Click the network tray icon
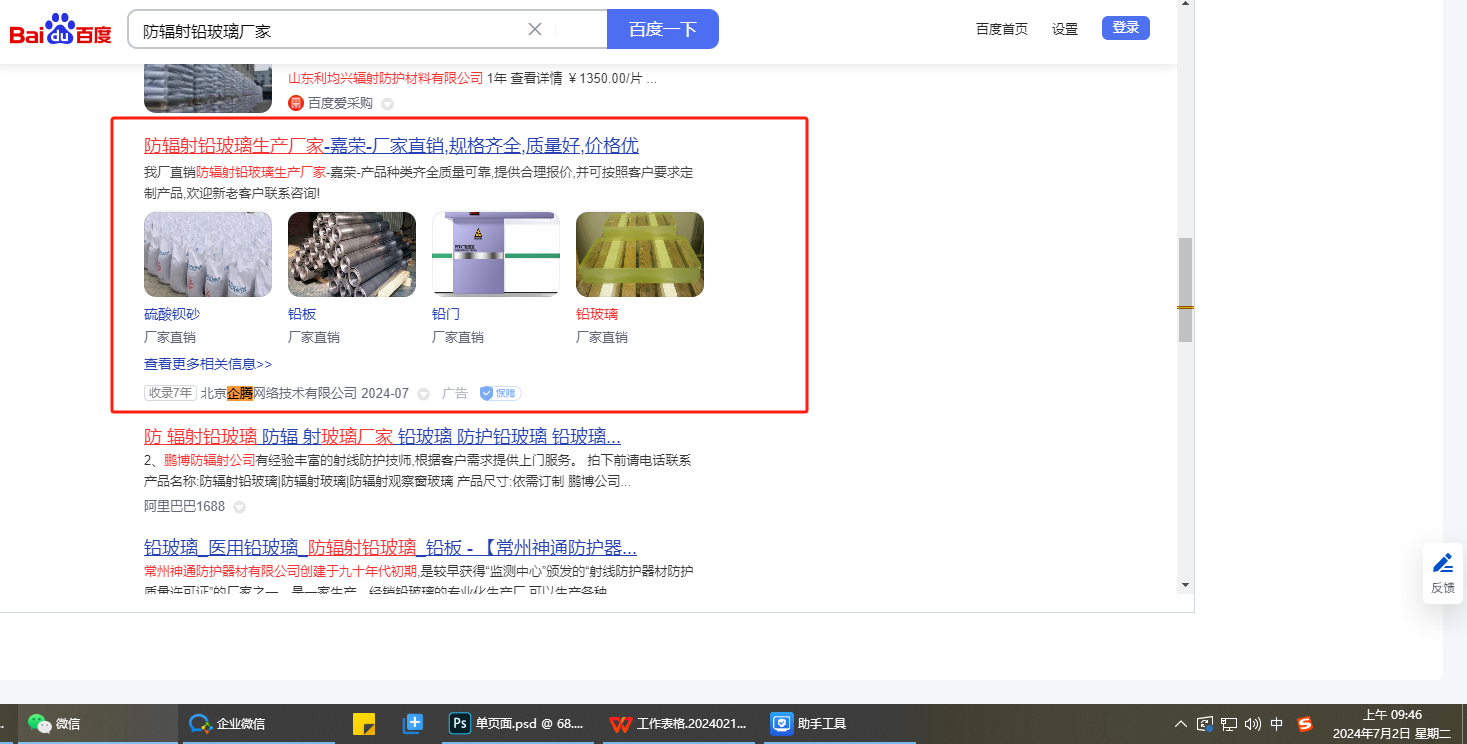 (1229, 724)
